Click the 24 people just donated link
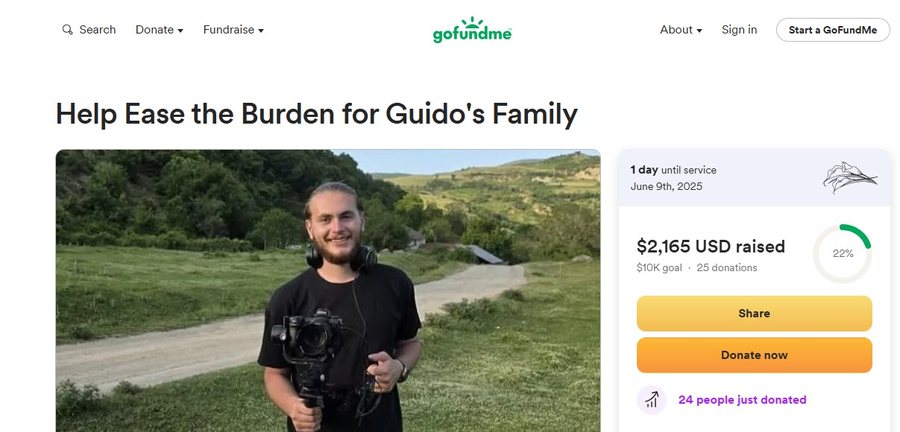 742,400
